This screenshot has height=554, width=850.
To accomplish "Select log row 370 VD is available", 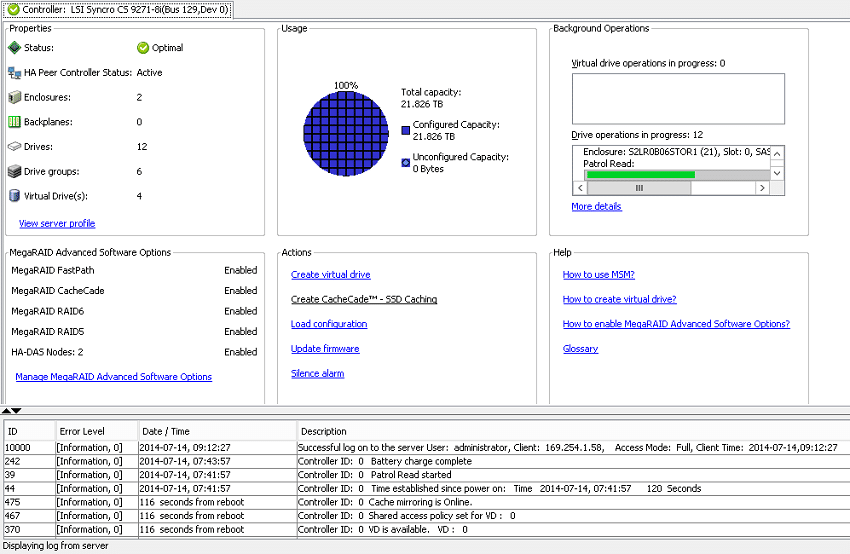I will point(427,530).
